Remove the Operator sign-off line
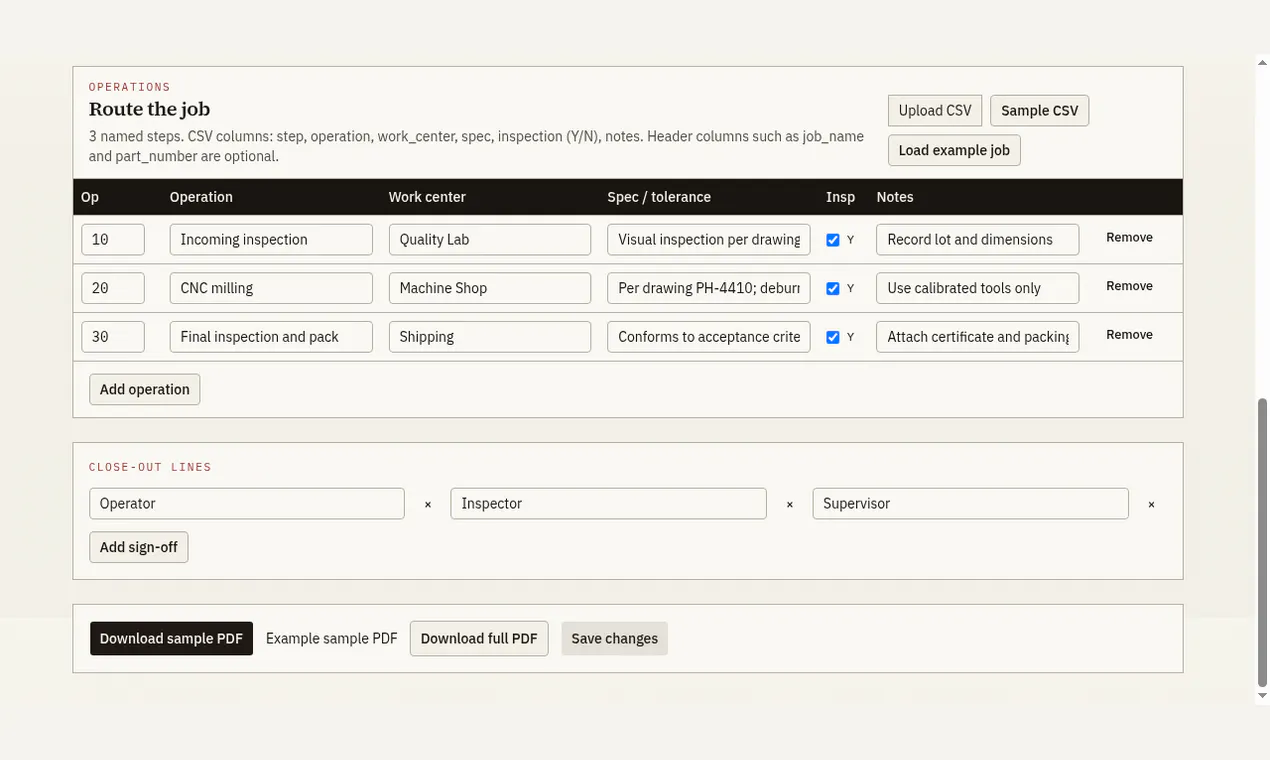The height and width of the screenshot is (760, 1270). 428,505
